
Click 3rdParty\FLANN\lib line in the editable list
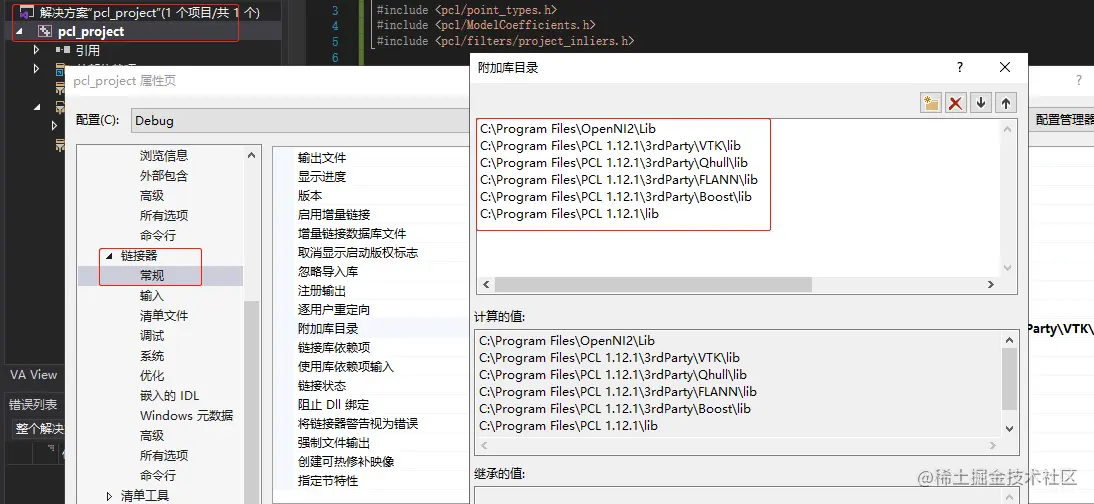click(x=619, y=180)
